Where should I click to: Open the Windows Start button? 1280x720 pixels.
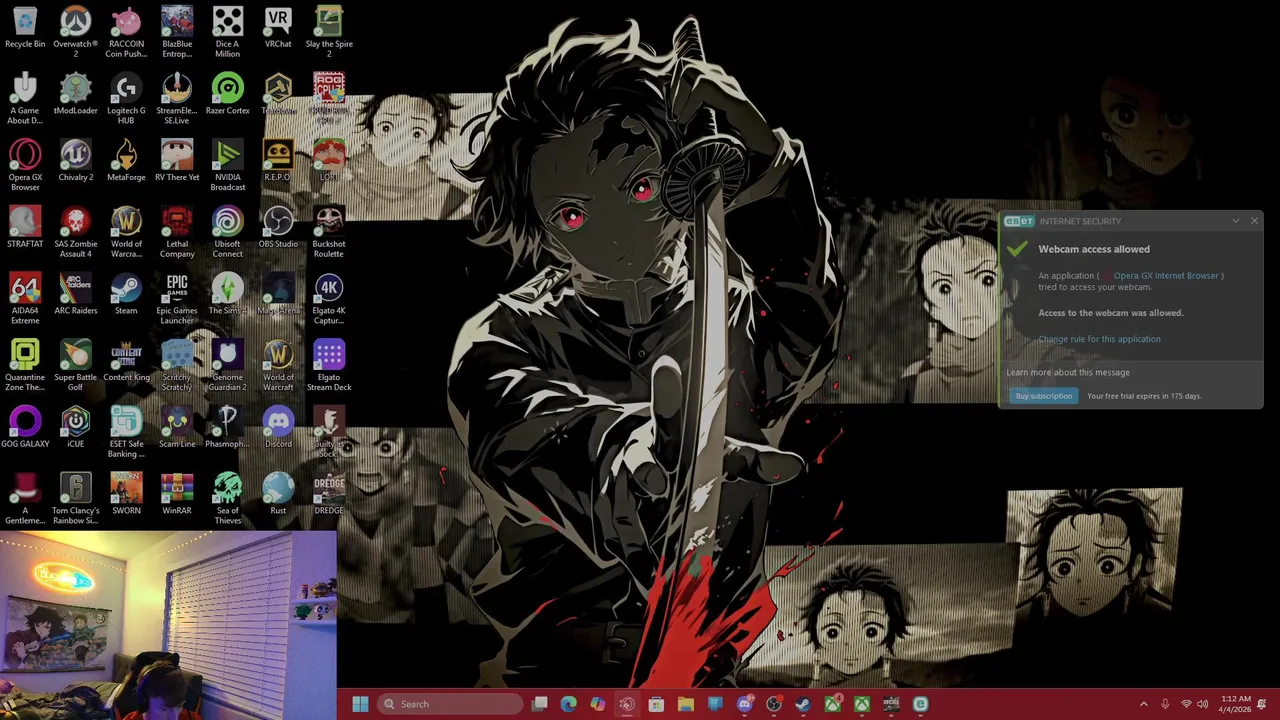(x=360, y=704)
